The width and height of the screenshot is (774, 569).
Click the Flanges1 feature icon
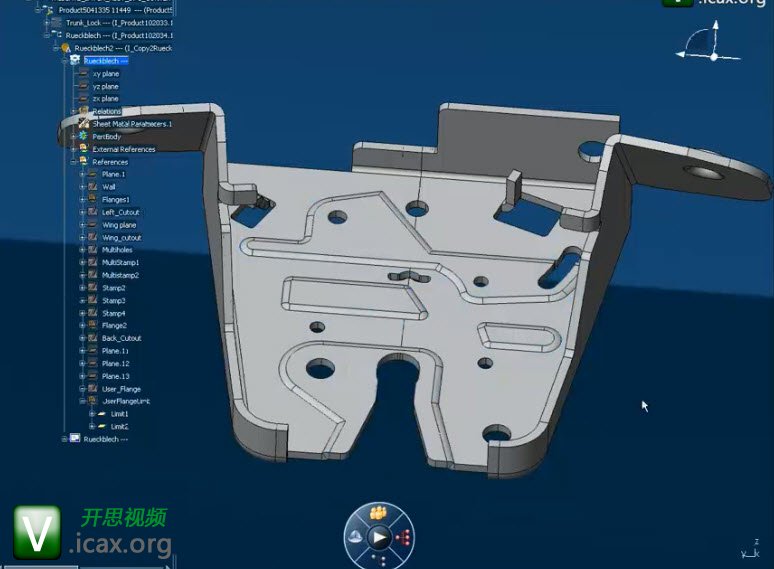click(x=92, y=199)
